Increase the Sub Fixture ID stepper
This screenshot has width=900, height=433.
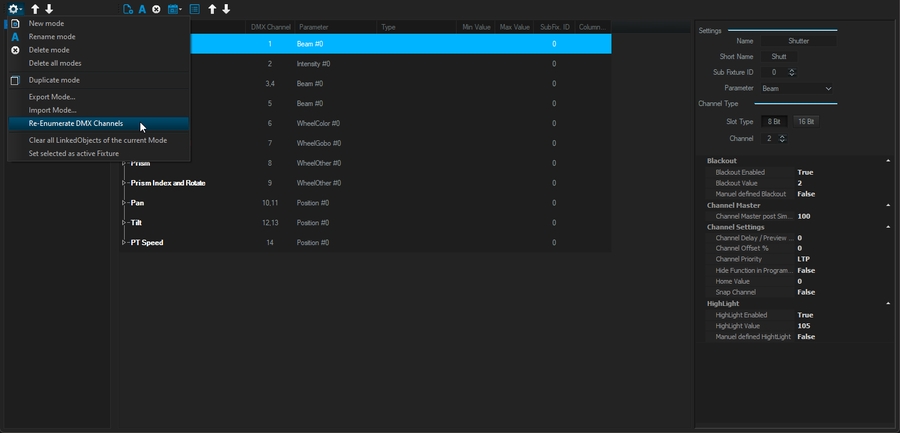(792, 70)
